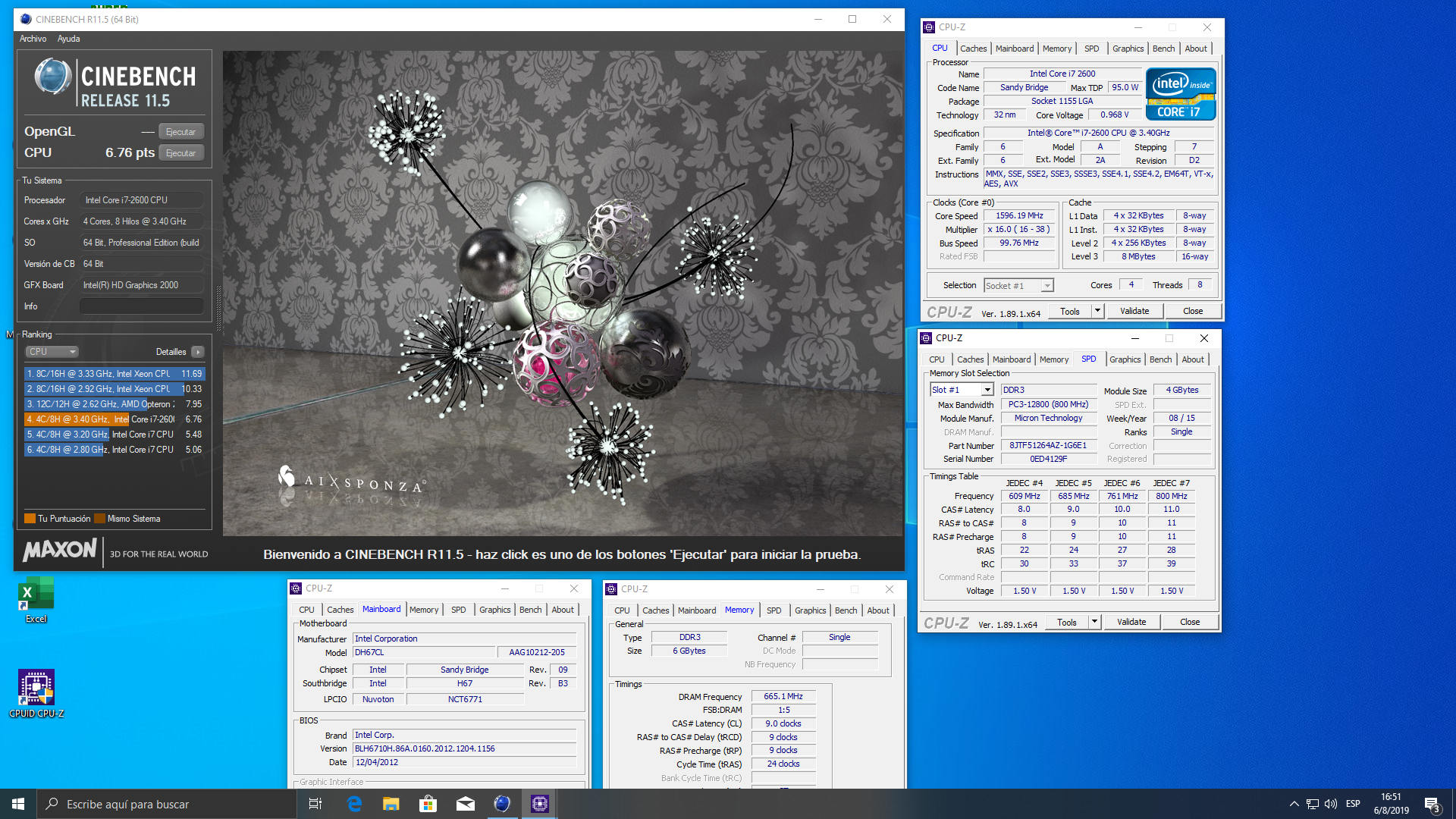Open About tab in top CPU-Z window
Screen dimensions: 1456x819
[x=1196, y=49]
